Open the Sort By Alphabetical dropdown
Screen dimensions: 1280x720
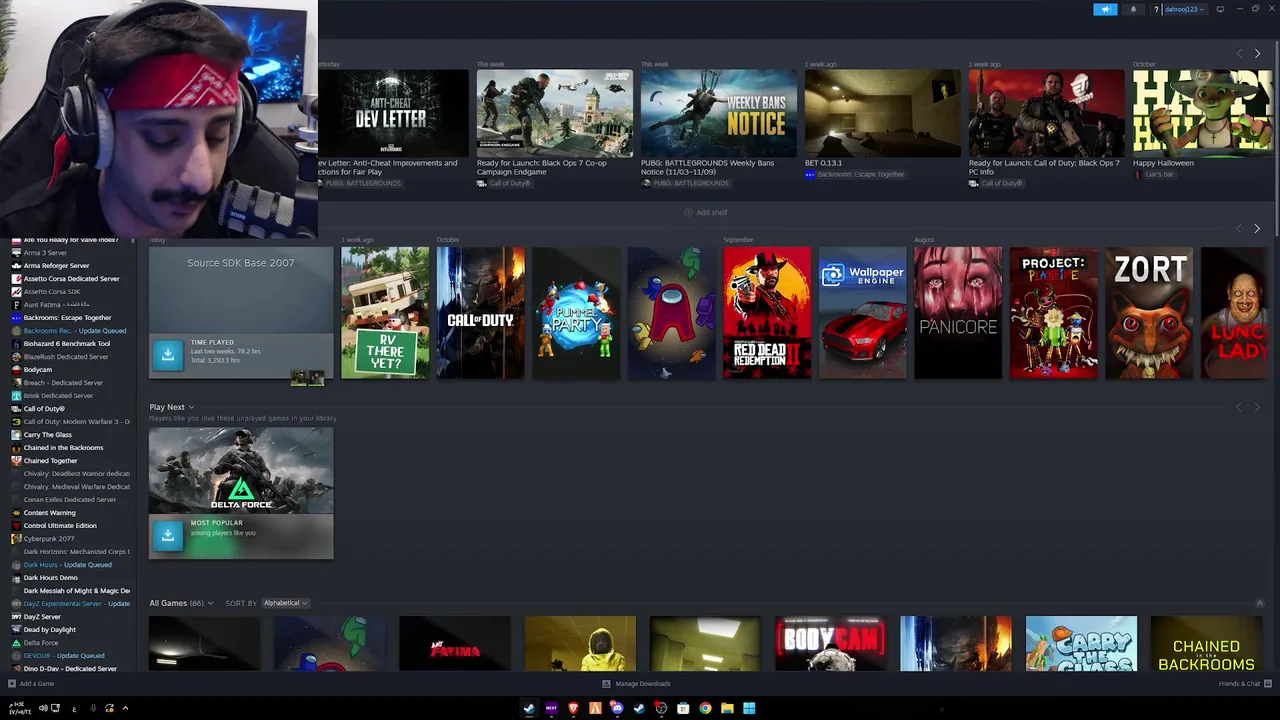coord(285,603)
